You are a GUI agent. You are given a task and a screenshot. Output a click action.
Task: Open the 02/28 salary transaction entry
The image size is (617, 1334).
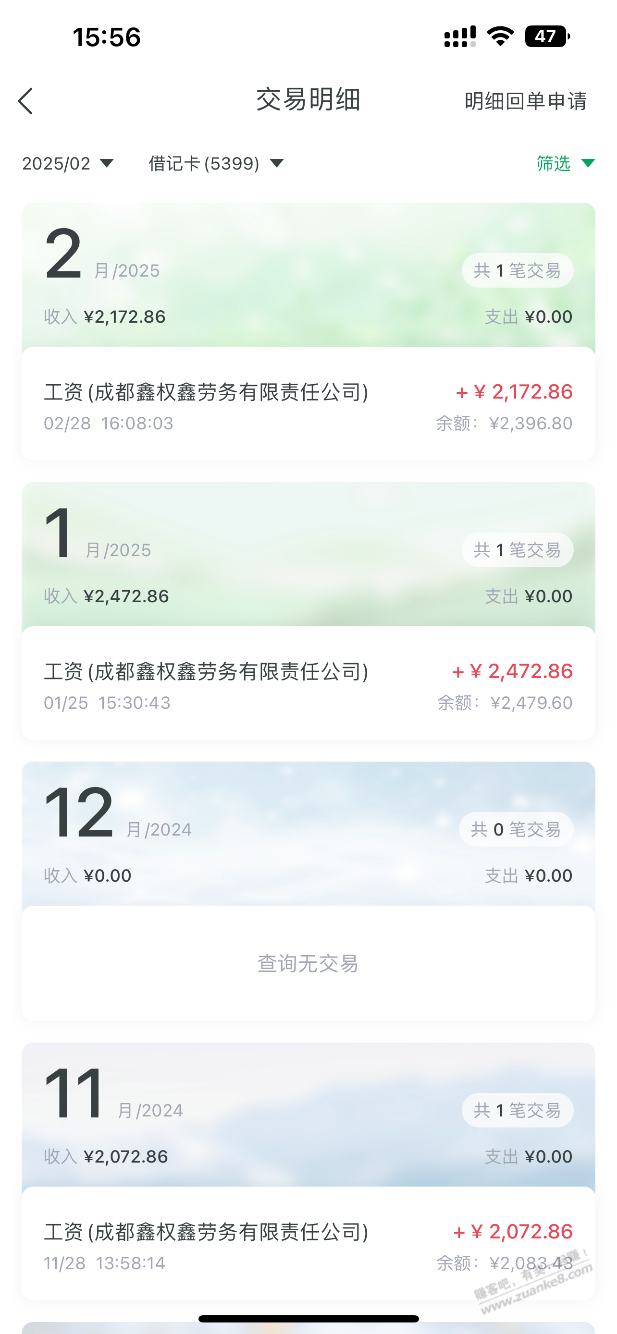pyautogui.click(x=308, y=404)
